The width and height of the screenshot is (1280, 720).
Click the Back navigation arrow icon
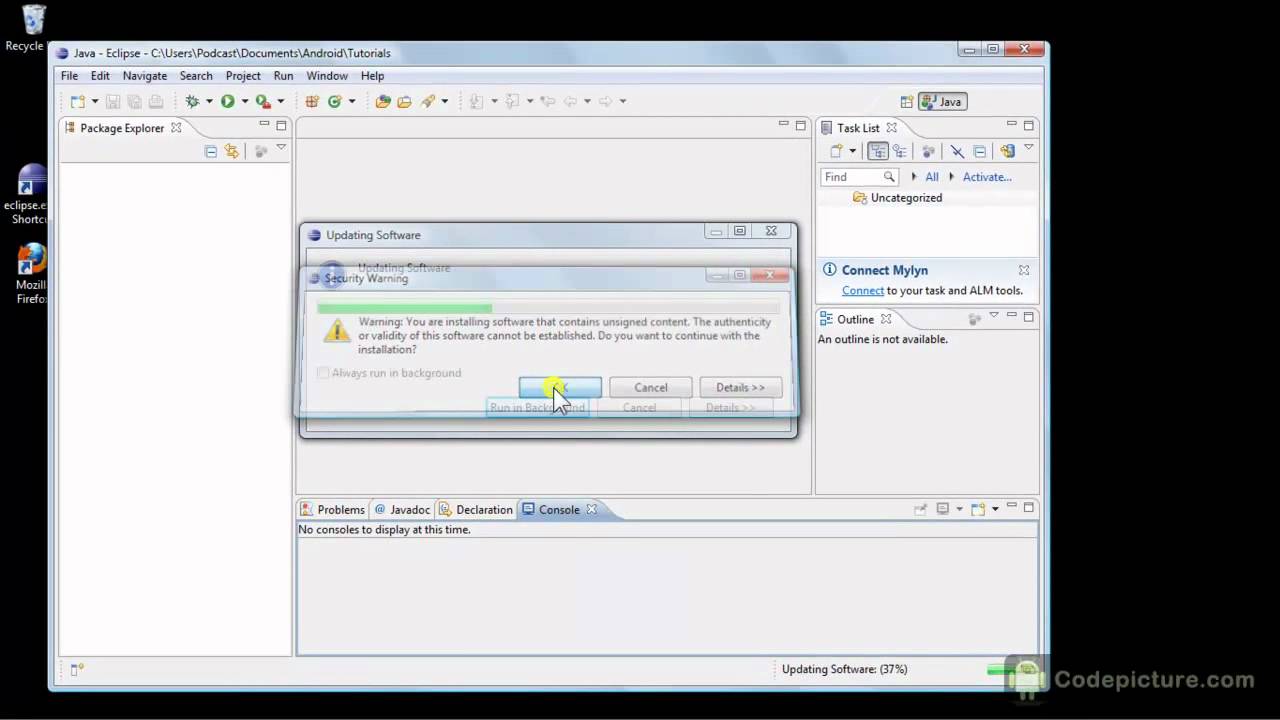[570, 101]
